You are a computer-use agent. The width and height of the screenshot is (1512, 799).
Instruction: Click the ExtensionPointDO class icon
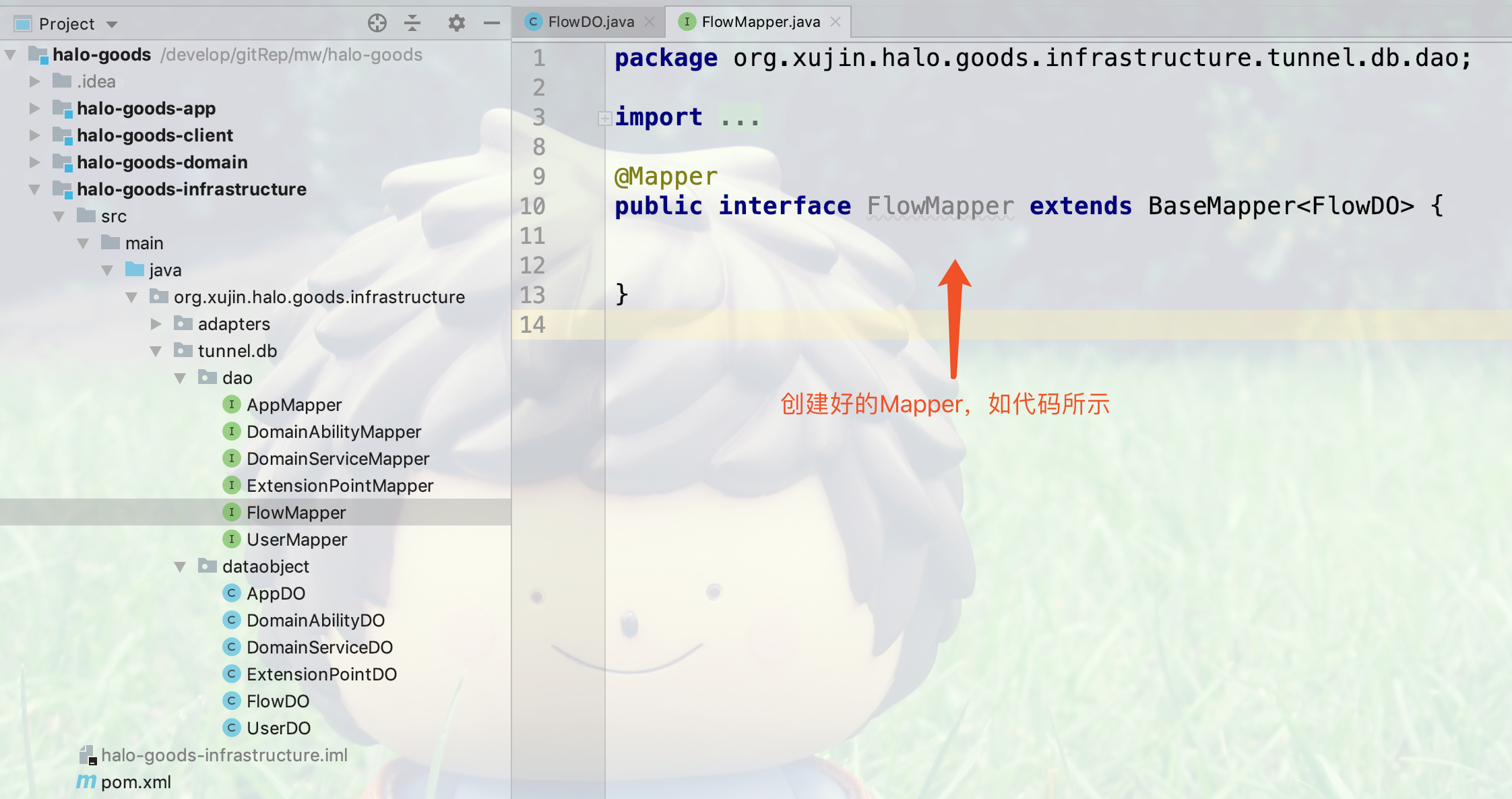click(231, 674)
